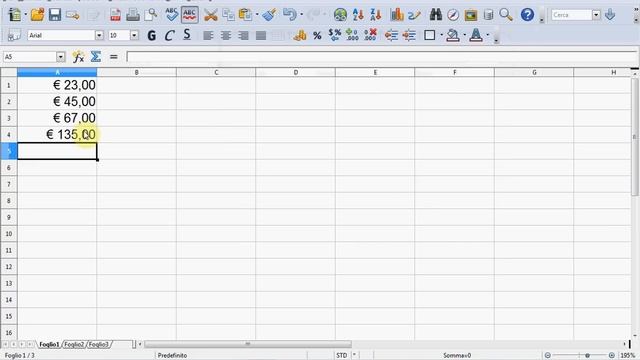Screen dimensions: 640x360
Task: Paste from clipboard icon
Action: (x=245, y=15)
